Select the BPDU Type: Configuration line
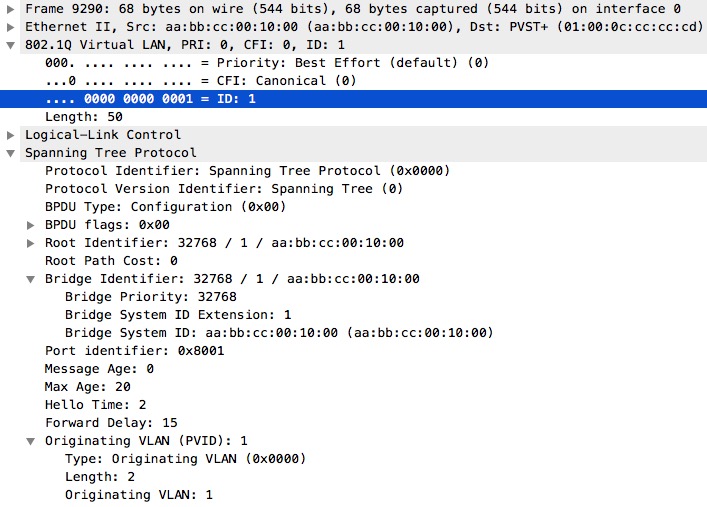707x507 pixels. click(x=165, y=207)
